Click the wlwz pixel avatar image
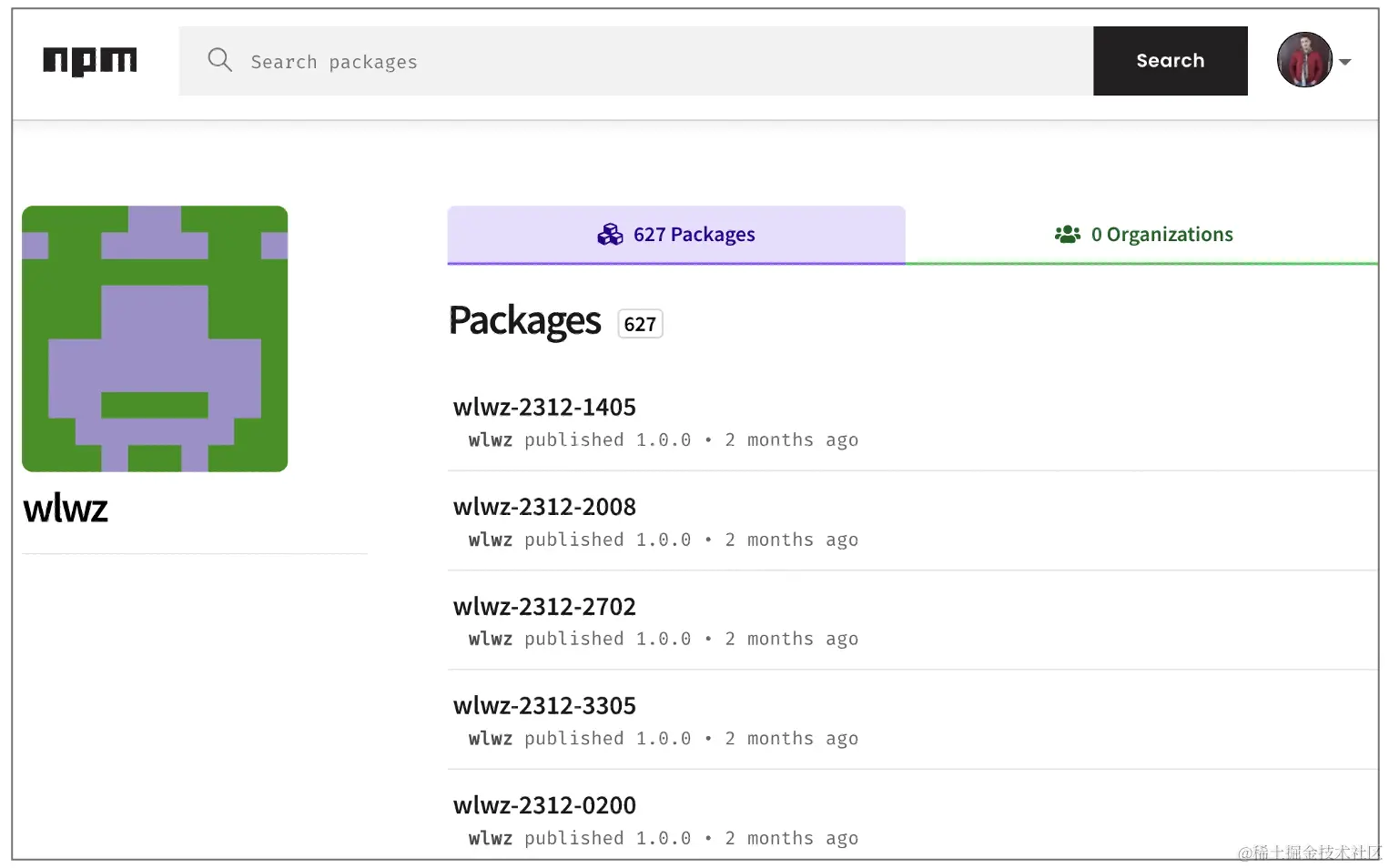The height and width of the screenshot is (868, 1389). 155,338
